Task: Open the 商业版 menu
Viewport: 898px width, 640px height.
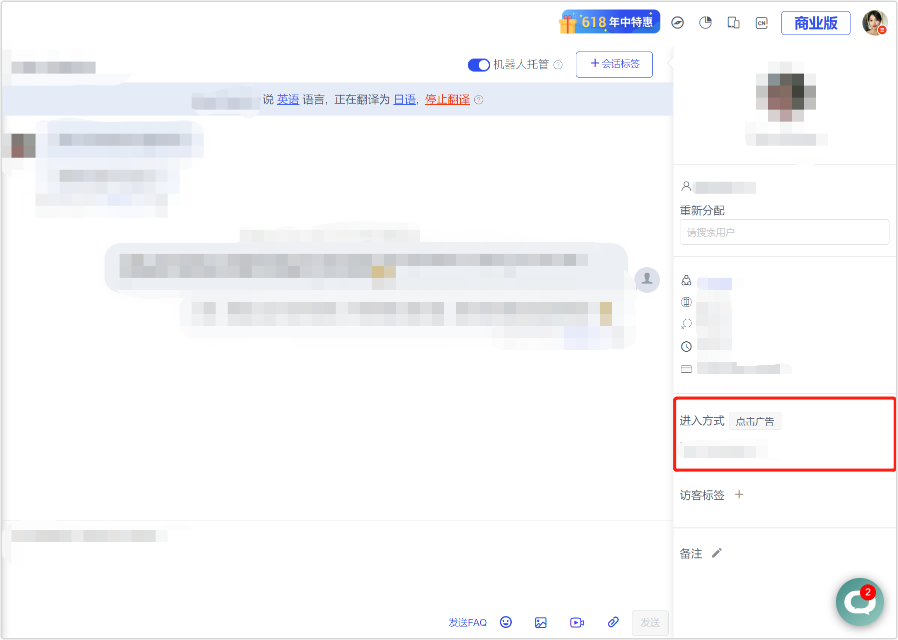Action: pyautogui.click(x=815, y=22)
